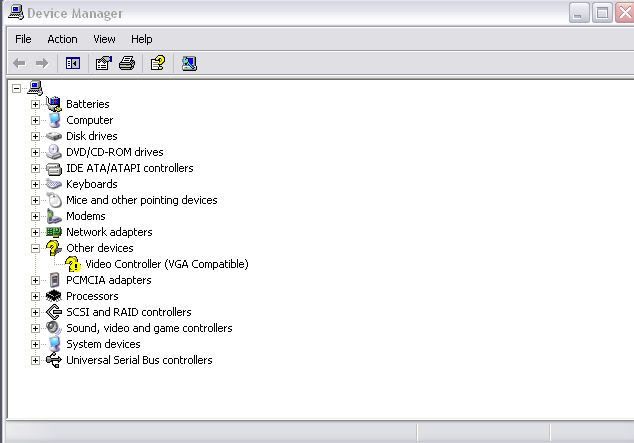Expand SCSI and RAID controllers node
Screen dimensions: 634x443
(35, 312)
